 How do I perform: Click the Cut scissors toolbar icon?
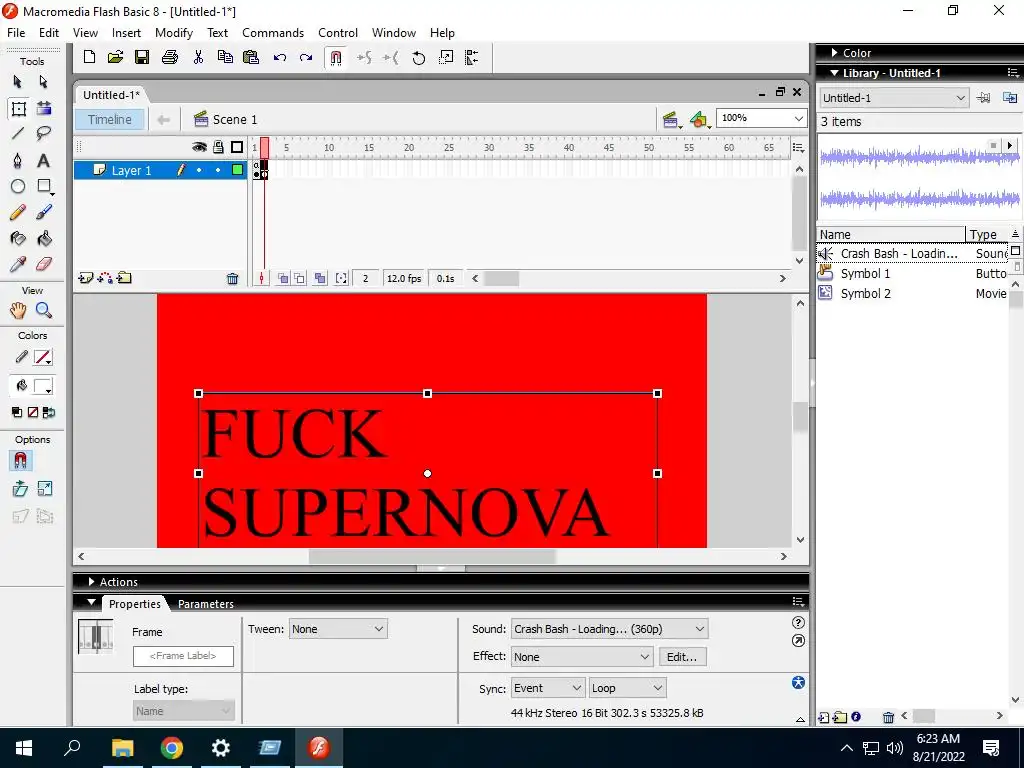coord(199,57)
